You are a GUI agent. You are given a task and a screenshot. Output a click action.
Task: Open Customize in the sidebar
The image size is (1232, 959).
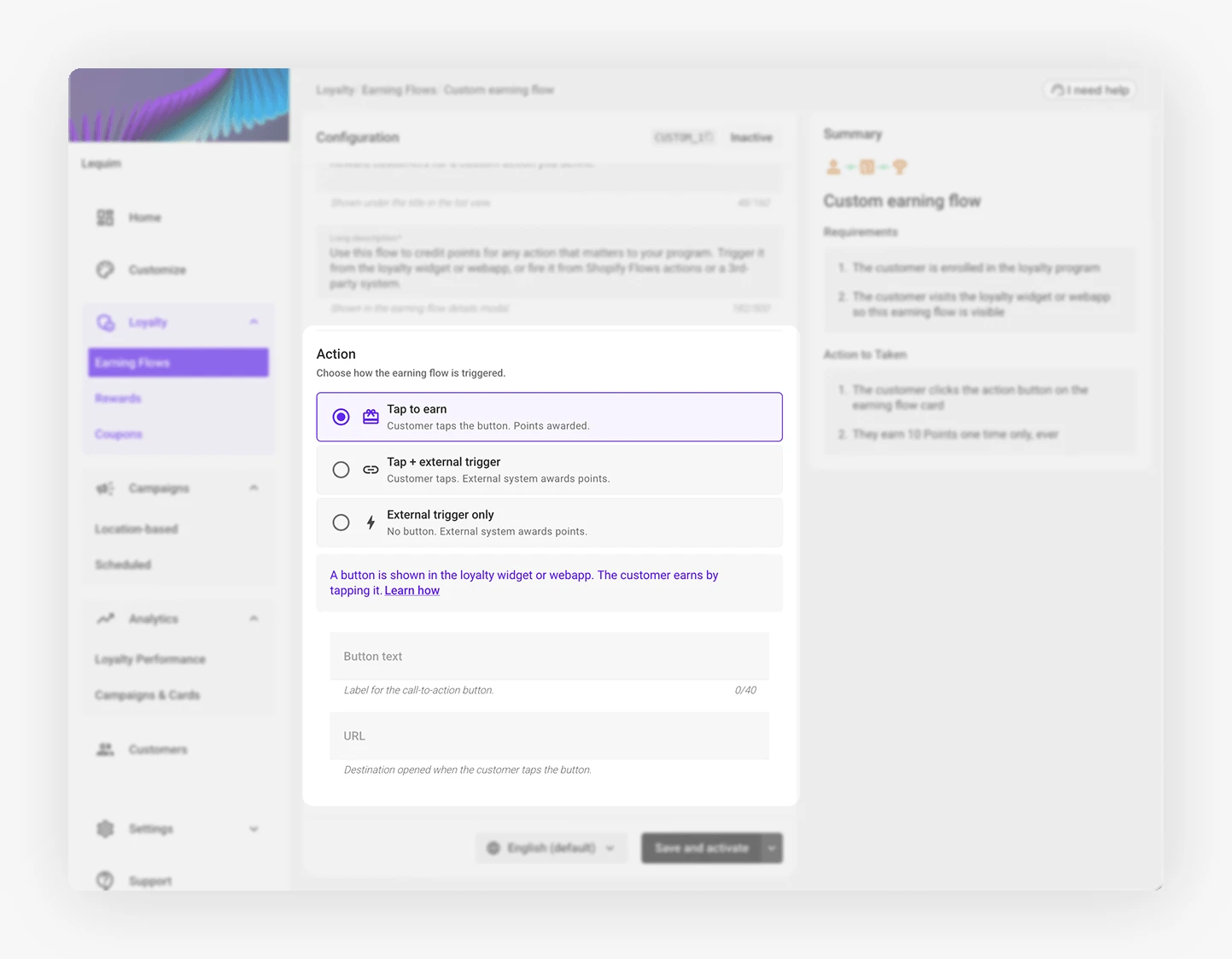[157, 270]
